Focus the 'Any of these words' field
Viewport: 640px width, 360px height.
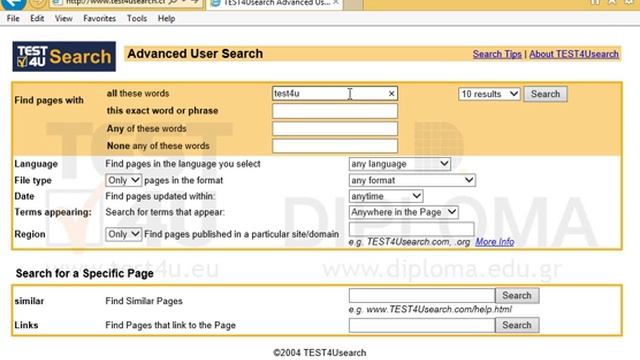335,129
